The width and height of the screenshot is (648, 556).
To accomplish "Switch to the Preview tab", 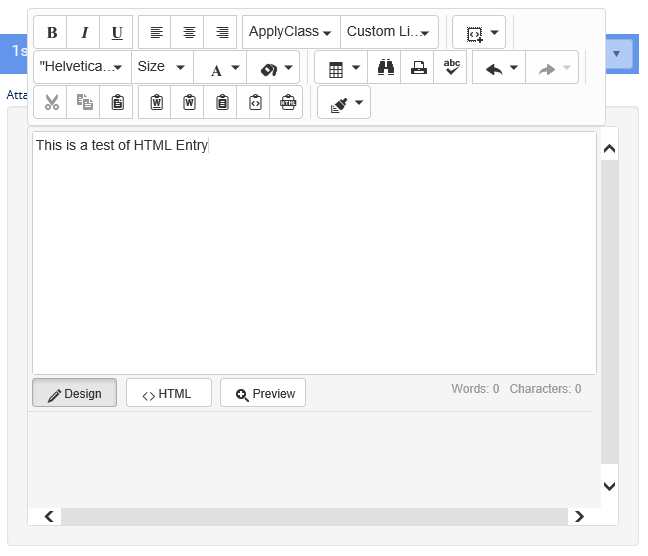I will (x=263, y=393).
